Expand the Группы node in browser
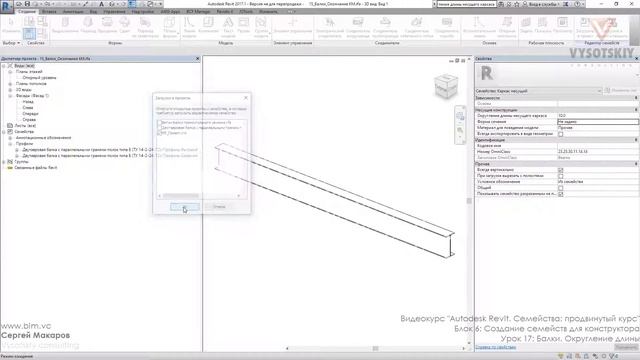The height and width of the screenshot is (360, 640). [x=4, y=162]
